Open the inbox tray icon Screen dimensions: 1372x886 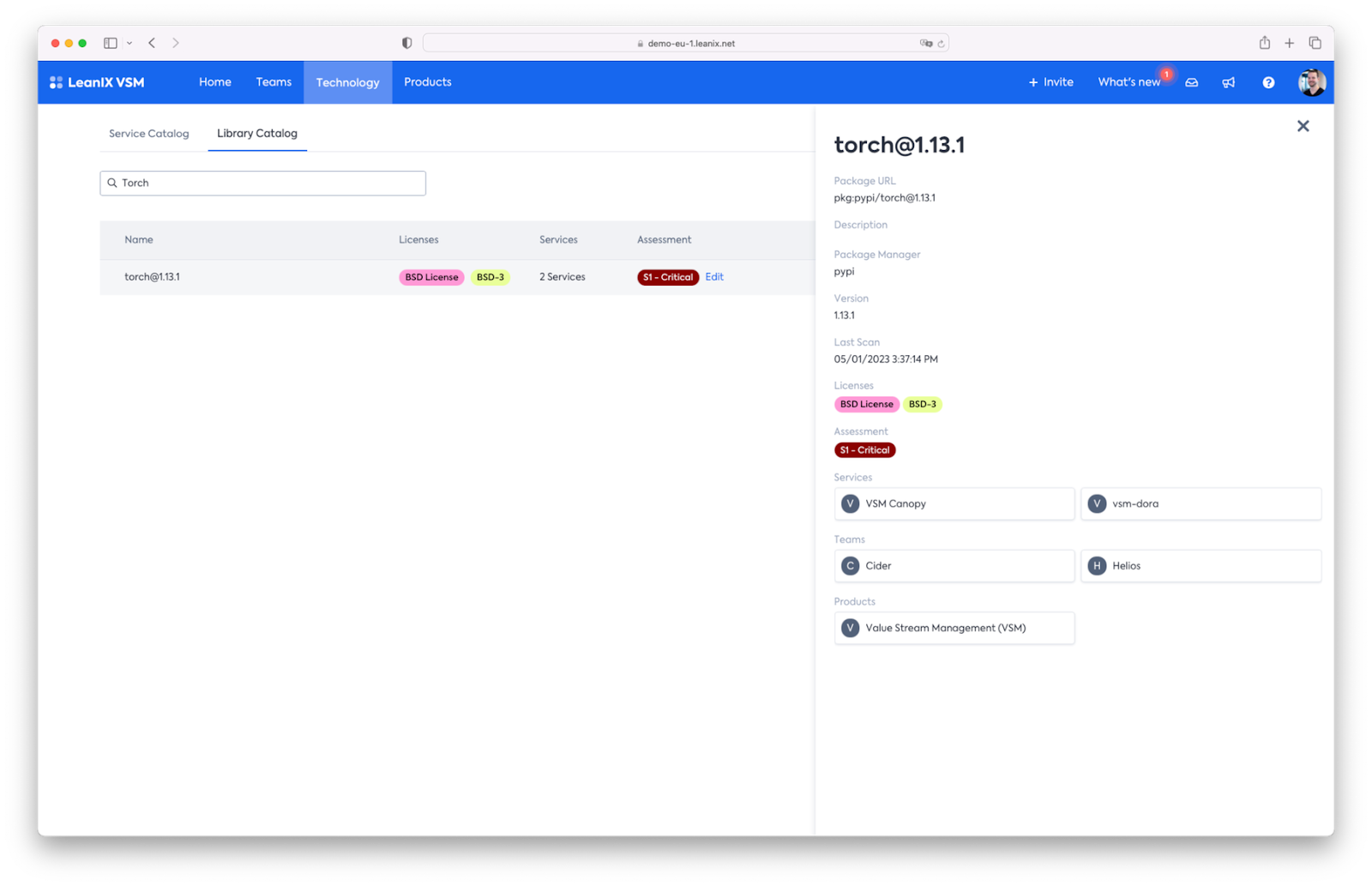point(1191,82)
